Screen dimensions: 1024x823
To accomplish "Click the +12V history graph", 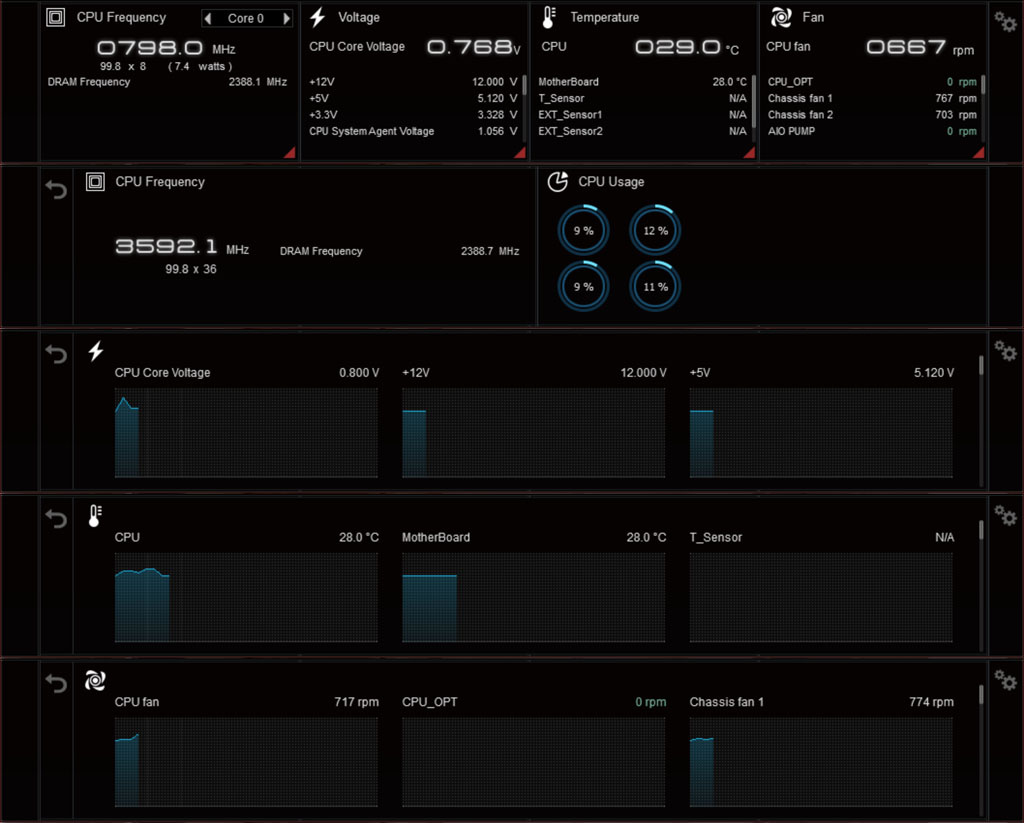I will pyautogui.click(x=534, y=432).
